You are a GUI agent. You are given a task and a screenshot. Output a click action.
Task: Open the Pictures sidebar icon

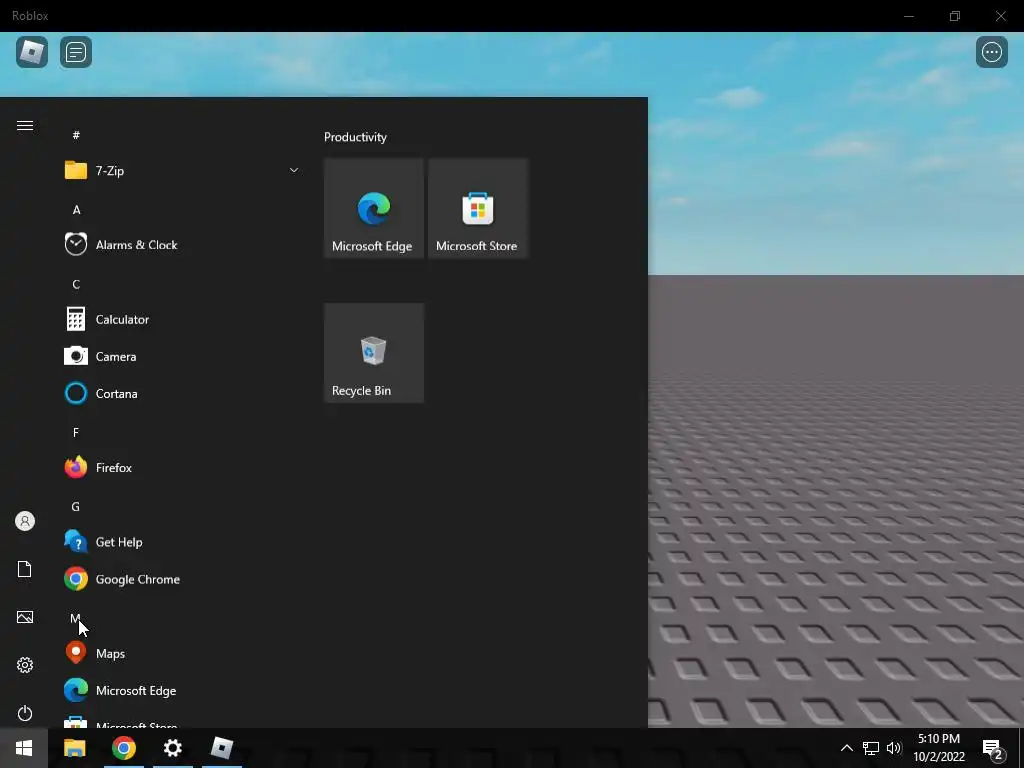point(25,617)
